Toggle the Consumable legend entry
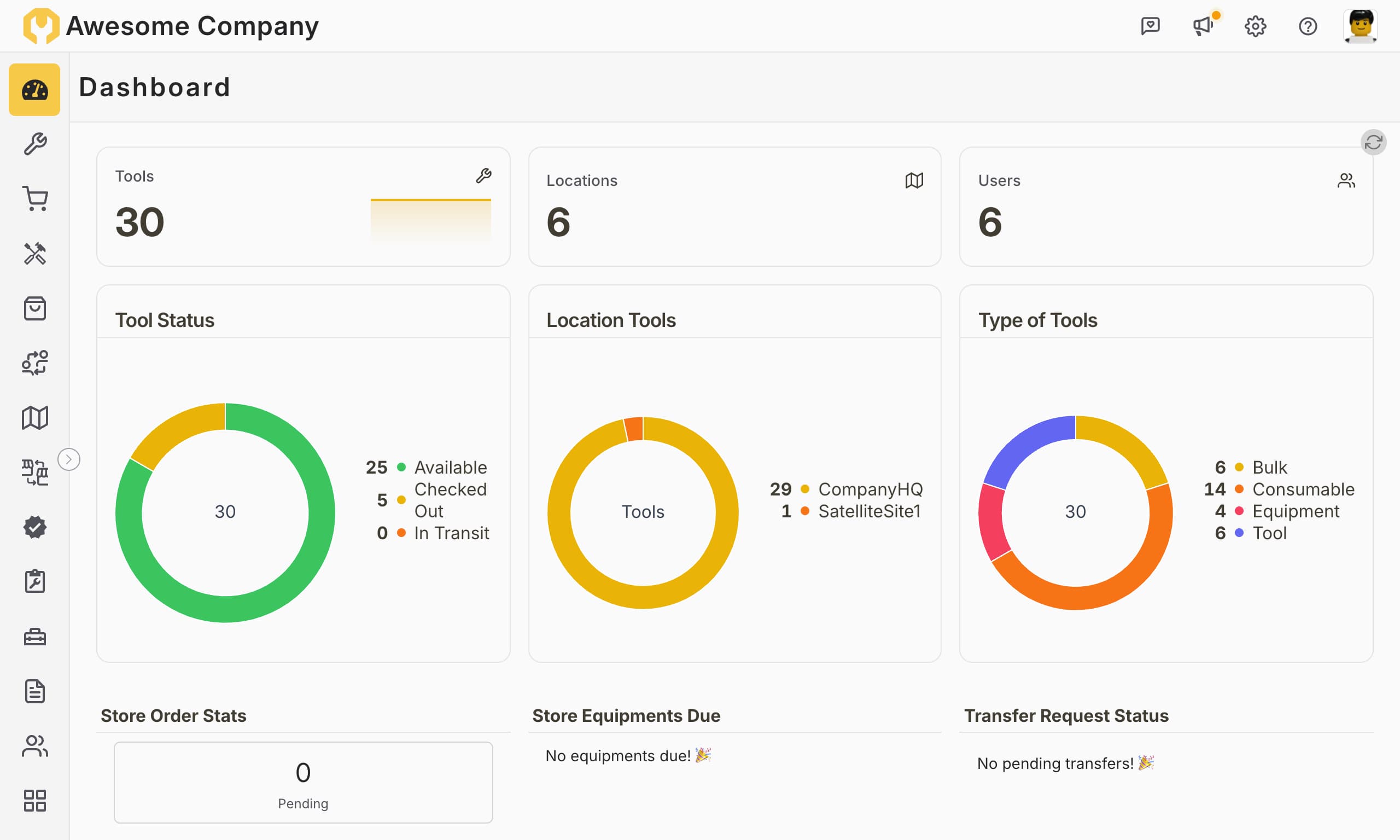This screenshot has width=1400, height=840. (1303, 489)
